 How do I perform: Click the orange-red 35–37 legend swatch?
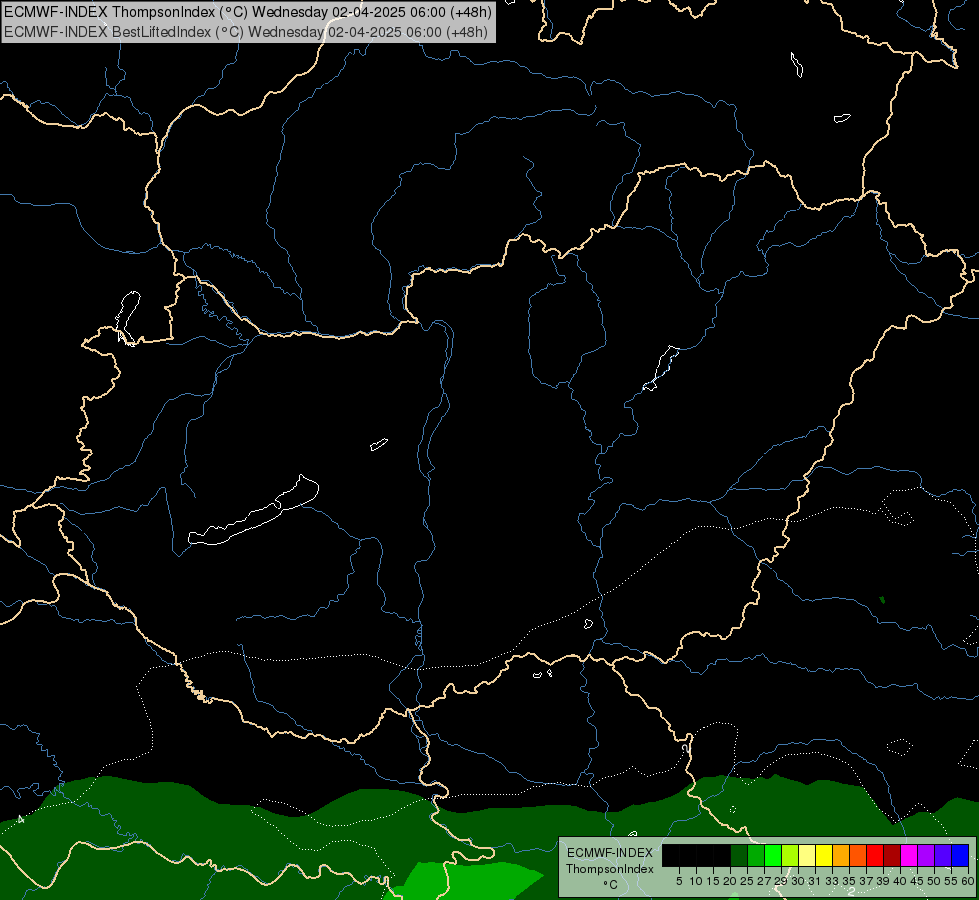click(x=858, y=856)
